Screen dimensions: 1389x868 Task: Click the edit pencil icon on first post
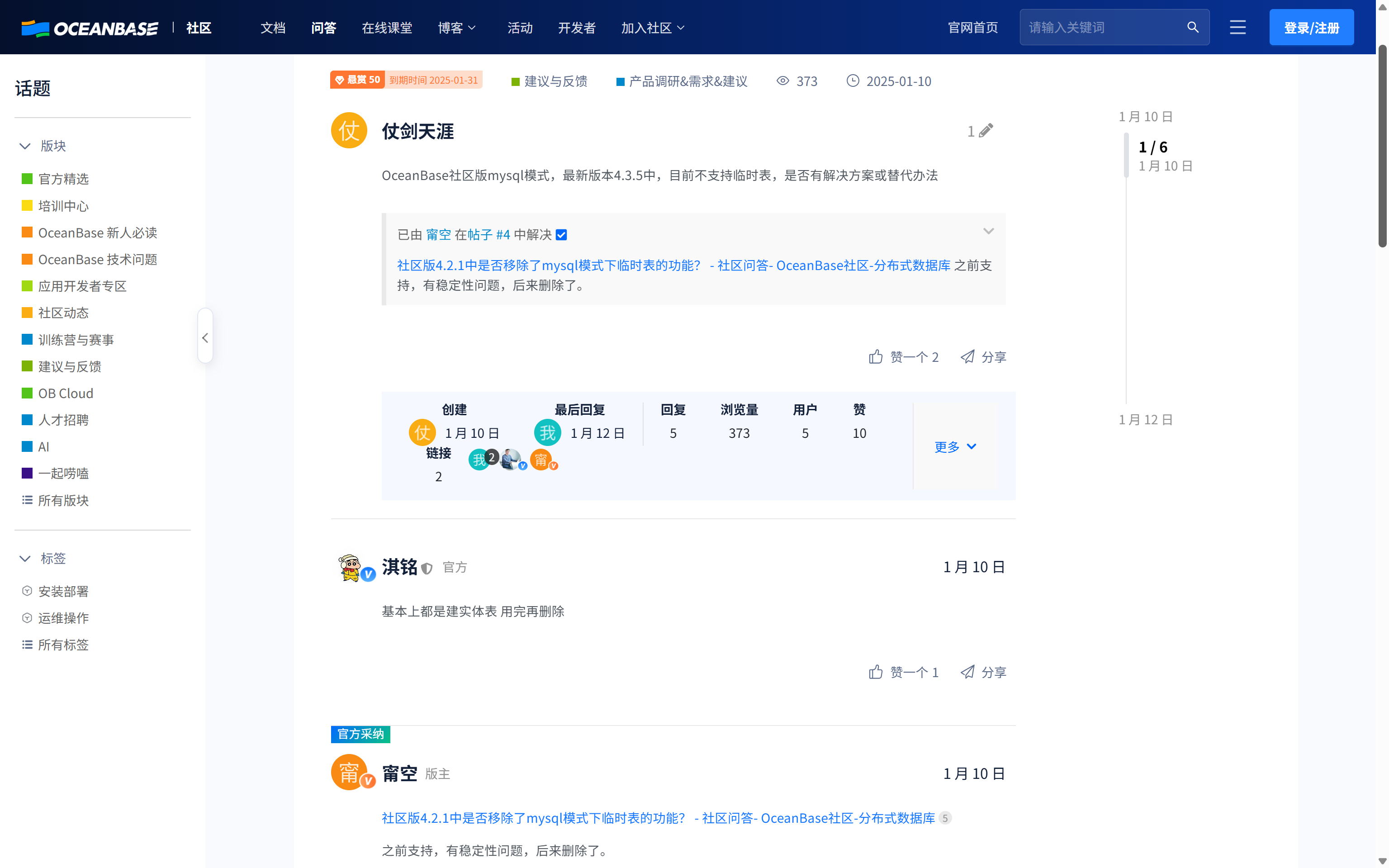986,131
